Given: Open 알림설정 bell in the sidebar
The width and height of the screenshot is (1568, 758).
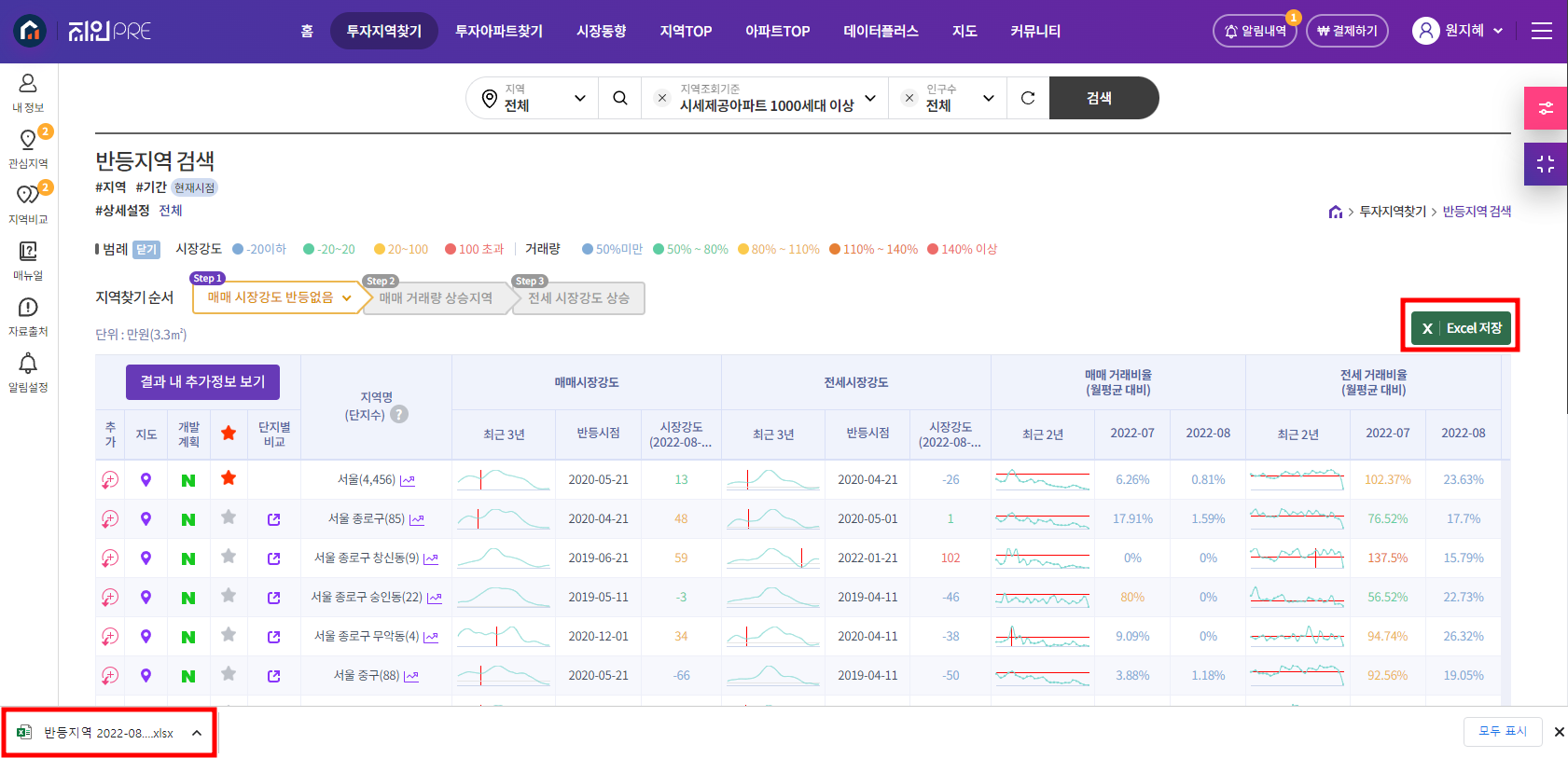Looking at the screenshot, I should click(x=28, y=373).
